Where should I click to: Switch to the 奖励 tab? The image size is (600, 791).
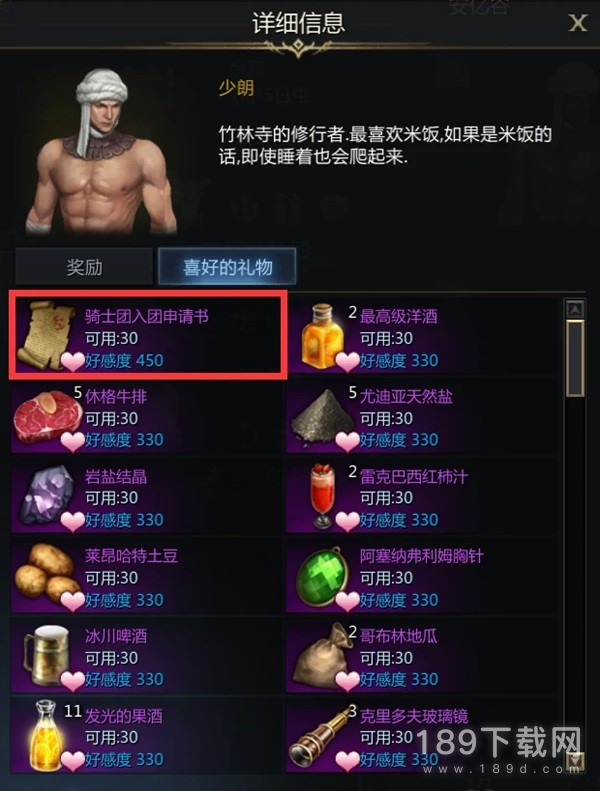(84, 266)
